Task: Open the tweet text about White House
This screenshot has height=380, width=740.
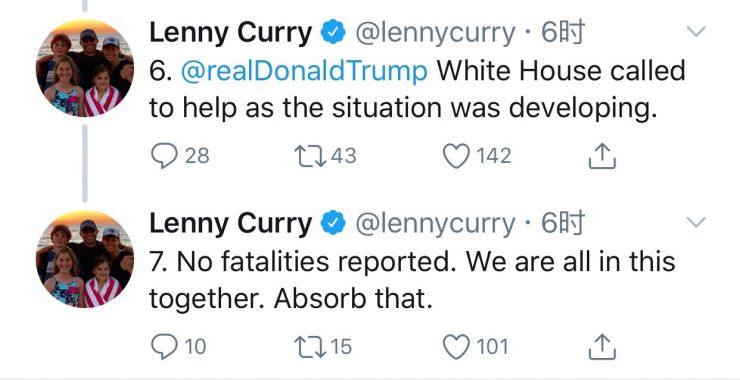Action: click(x=417, y=90)
